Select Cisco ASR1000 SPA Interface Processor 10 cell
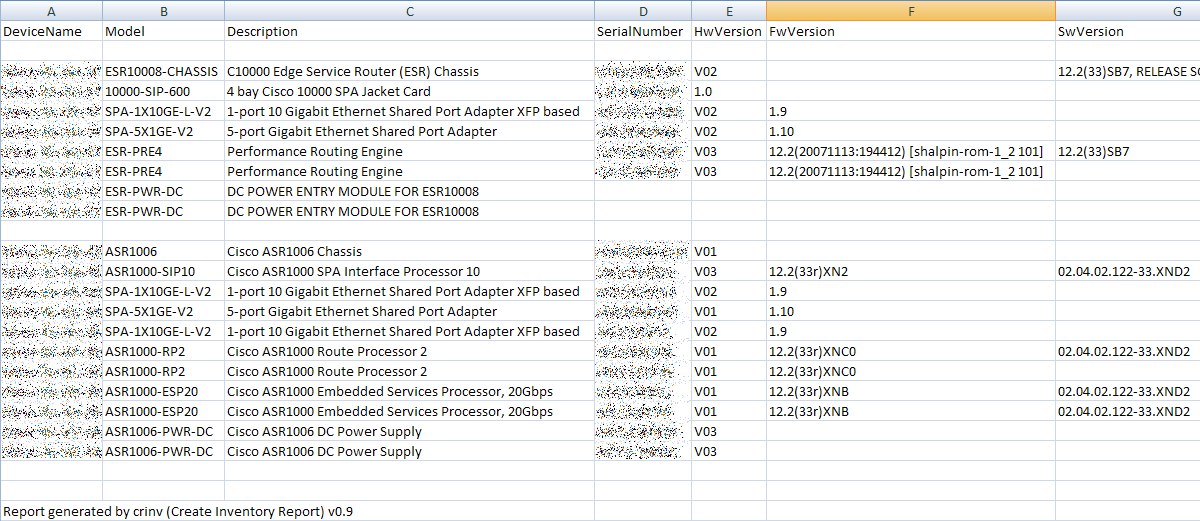 point(409,271)
